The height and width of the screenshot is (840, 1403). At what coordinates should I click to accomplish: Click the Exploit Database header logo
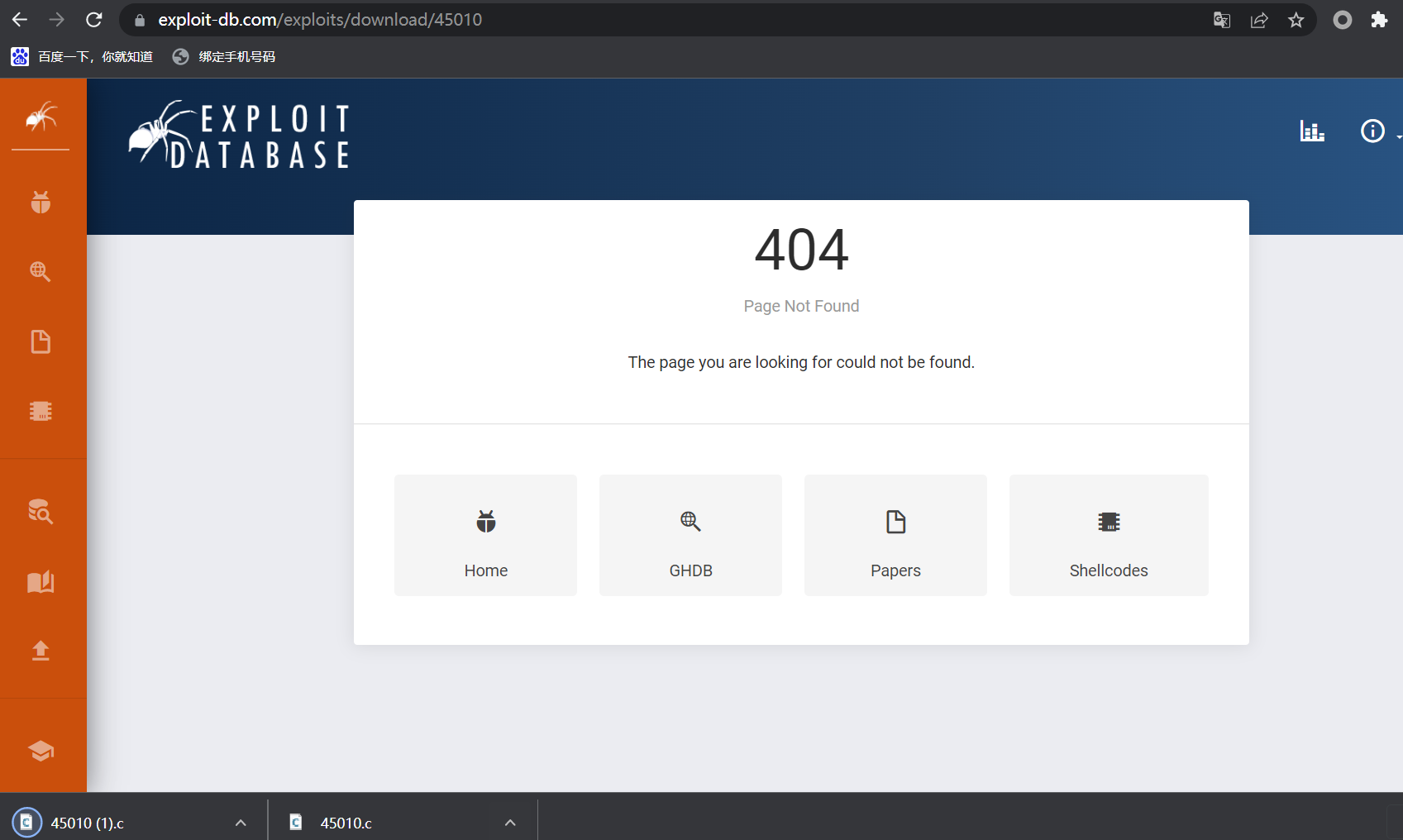coord(240,136)
